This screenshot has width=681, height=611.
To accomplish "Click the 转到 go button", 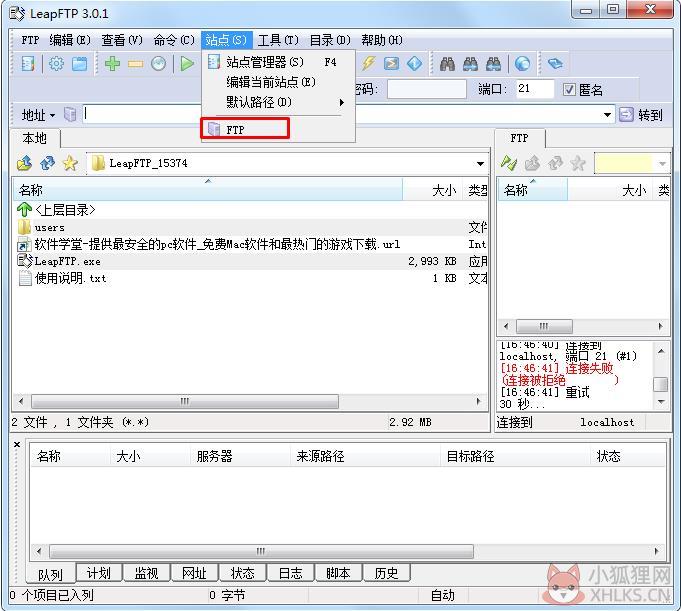I will tap(641, 115).
